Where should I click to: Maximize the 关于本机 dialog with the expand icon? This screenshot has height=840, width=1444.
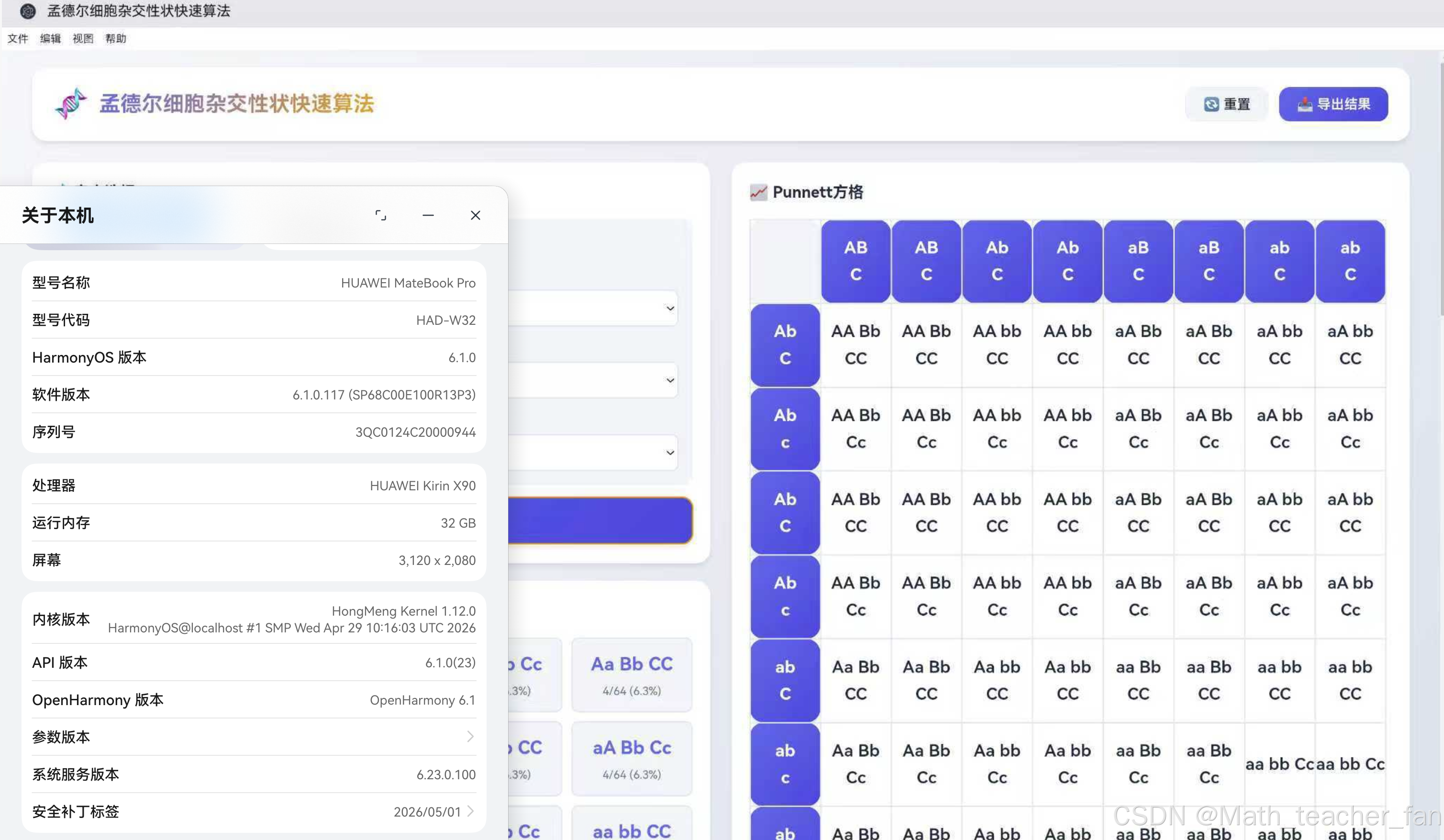click(380, 215)
